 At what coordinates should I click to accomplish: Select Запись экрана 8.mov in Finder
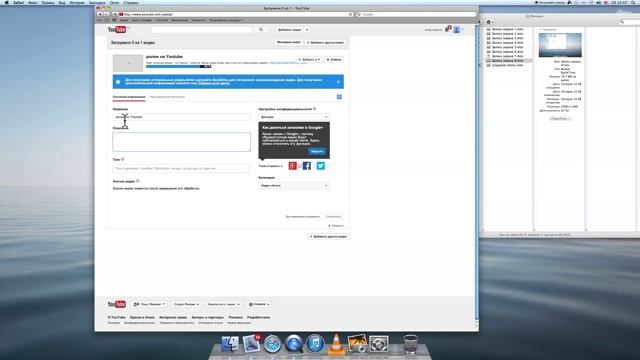(x=507, y=60)
